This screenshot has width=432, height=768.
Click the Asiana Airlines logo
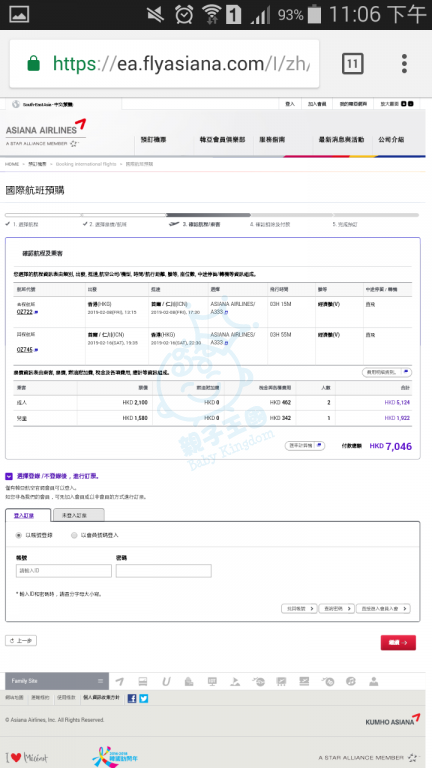tap(46, 129)
